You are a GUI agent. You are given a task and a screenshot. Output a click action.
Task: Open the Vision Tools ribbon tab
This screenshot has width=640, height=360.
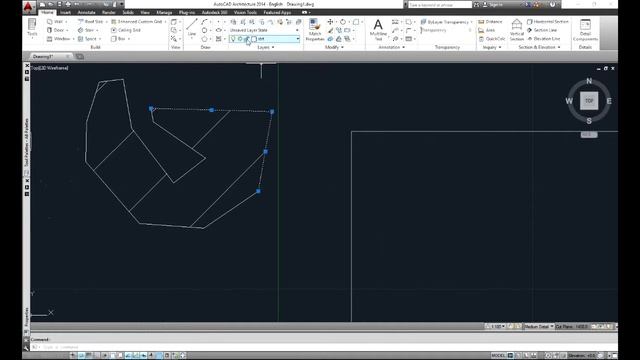coord(245,13)
